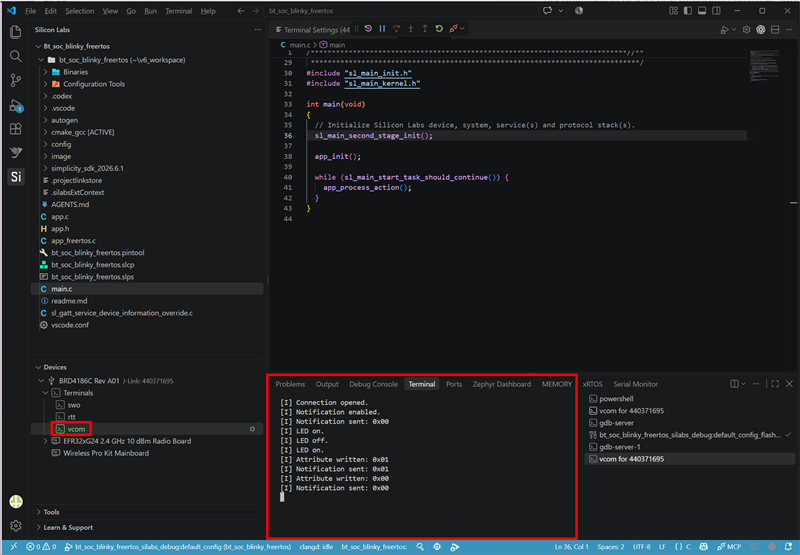
Task: Select the rtt terminal under Devices
Action: [x=71, y=417]
